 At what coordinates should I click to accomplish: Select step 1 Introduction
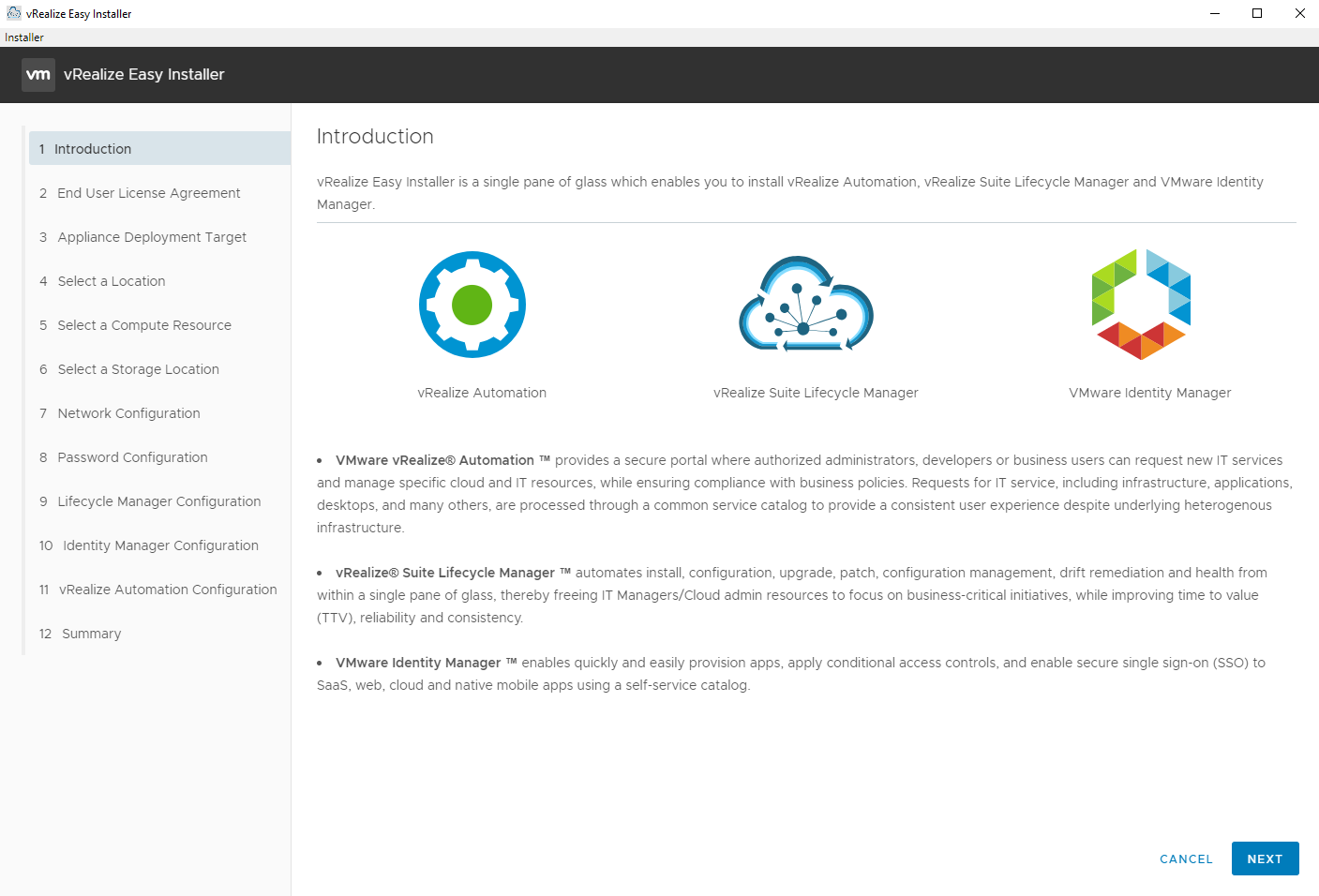tap(159, 149)
